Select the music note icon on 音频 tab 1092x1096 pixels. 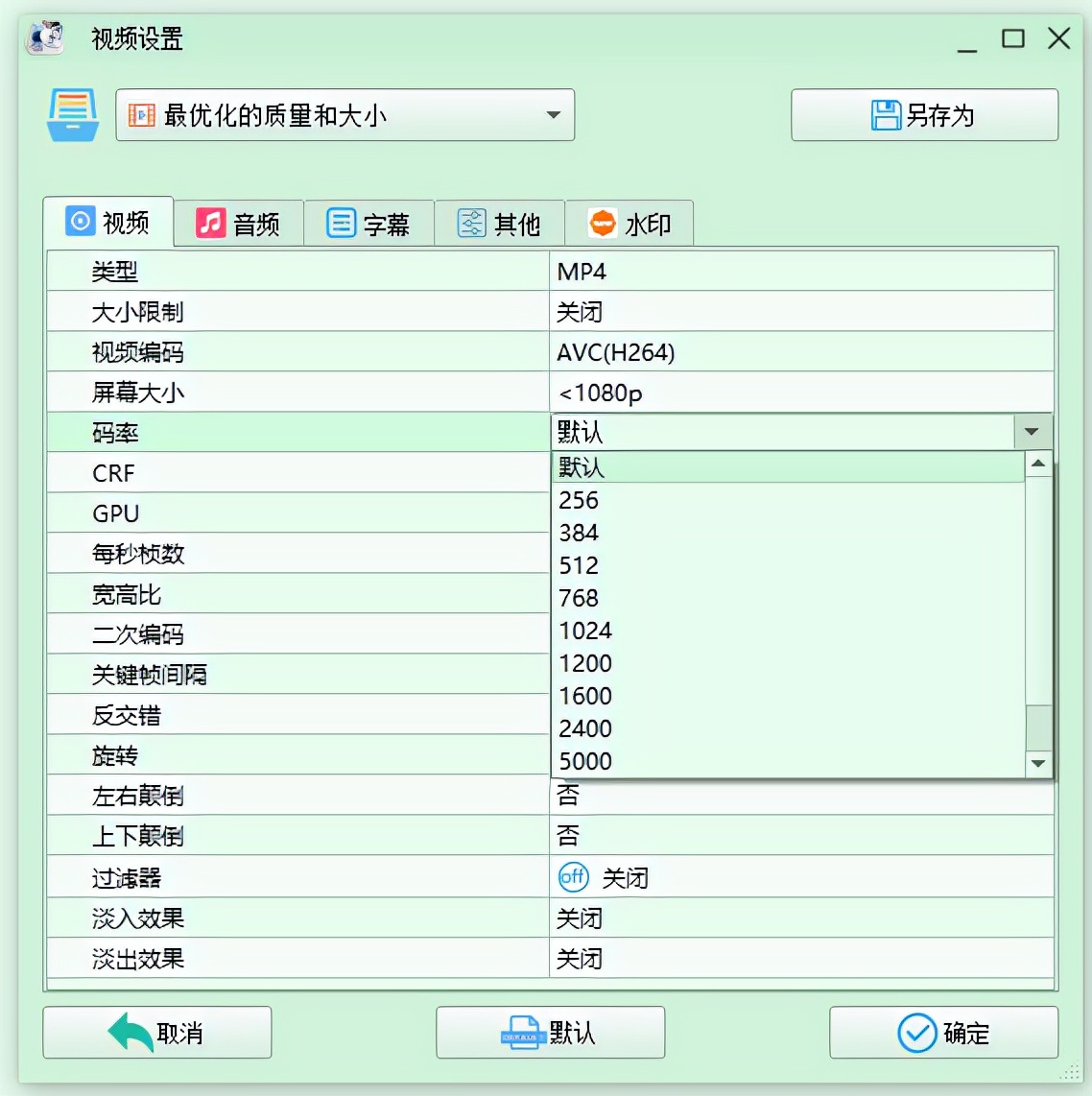point(212,222)
